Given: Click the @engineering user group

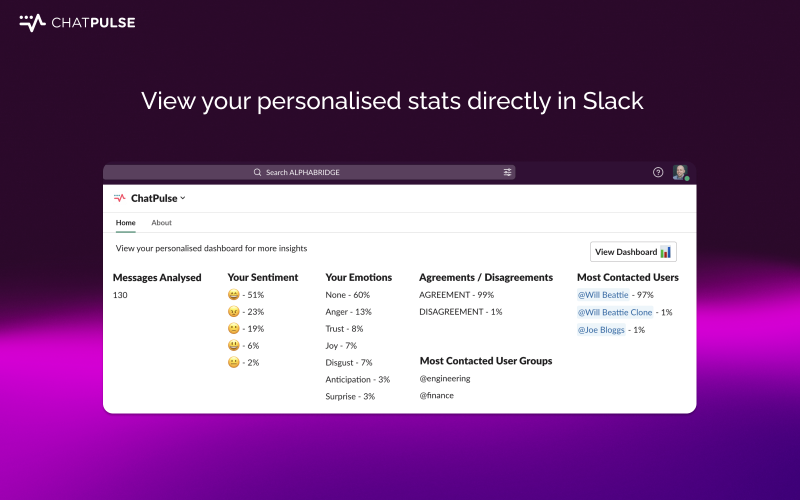Looking at the screenshot, I should [445, 379].
